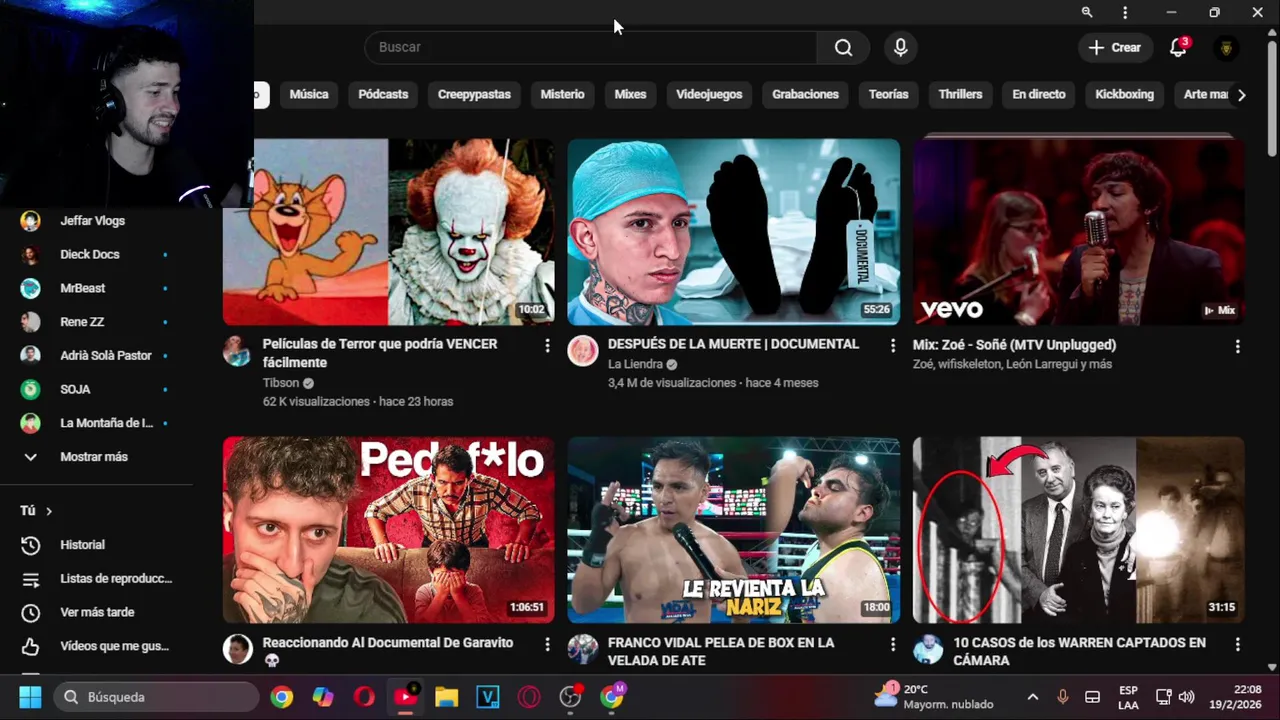Image resolution: width=1280 pixels, height=720 pixels.
Task: Open Listas de reproducción in sidebar
Action: pos(97,579)
